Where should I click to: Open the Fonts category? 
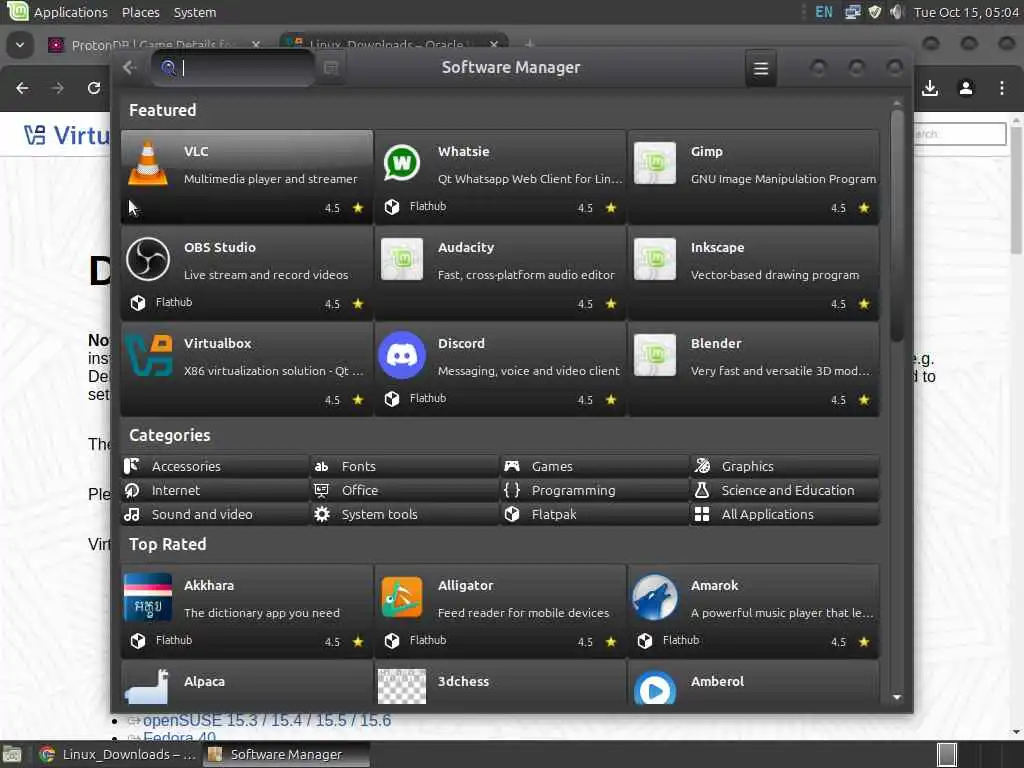(404, 466)
